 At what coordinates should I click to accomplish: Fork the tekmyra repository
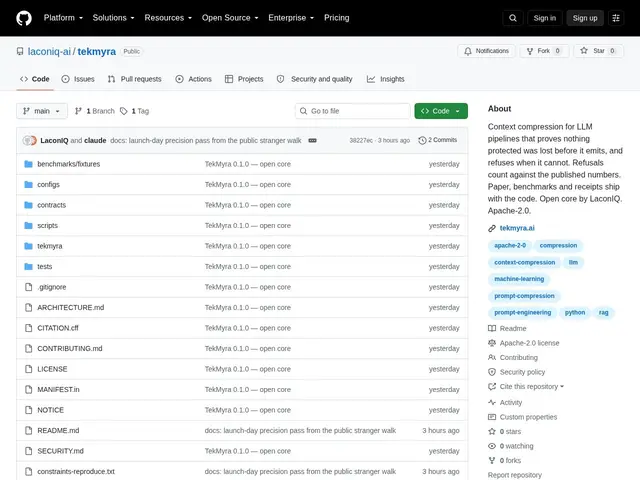click(x=544, y=51)
